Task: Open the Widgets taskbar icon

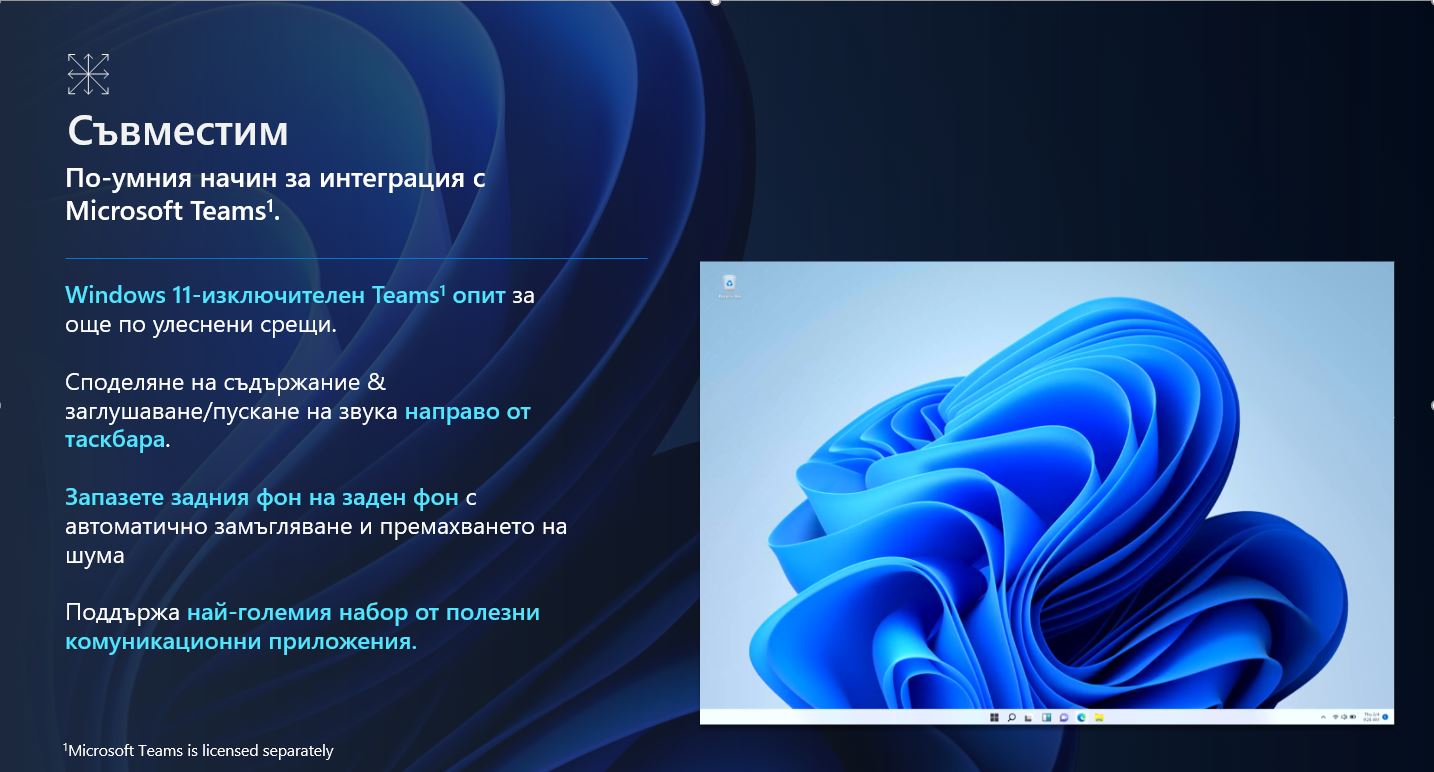Action: coord(1046,718)
